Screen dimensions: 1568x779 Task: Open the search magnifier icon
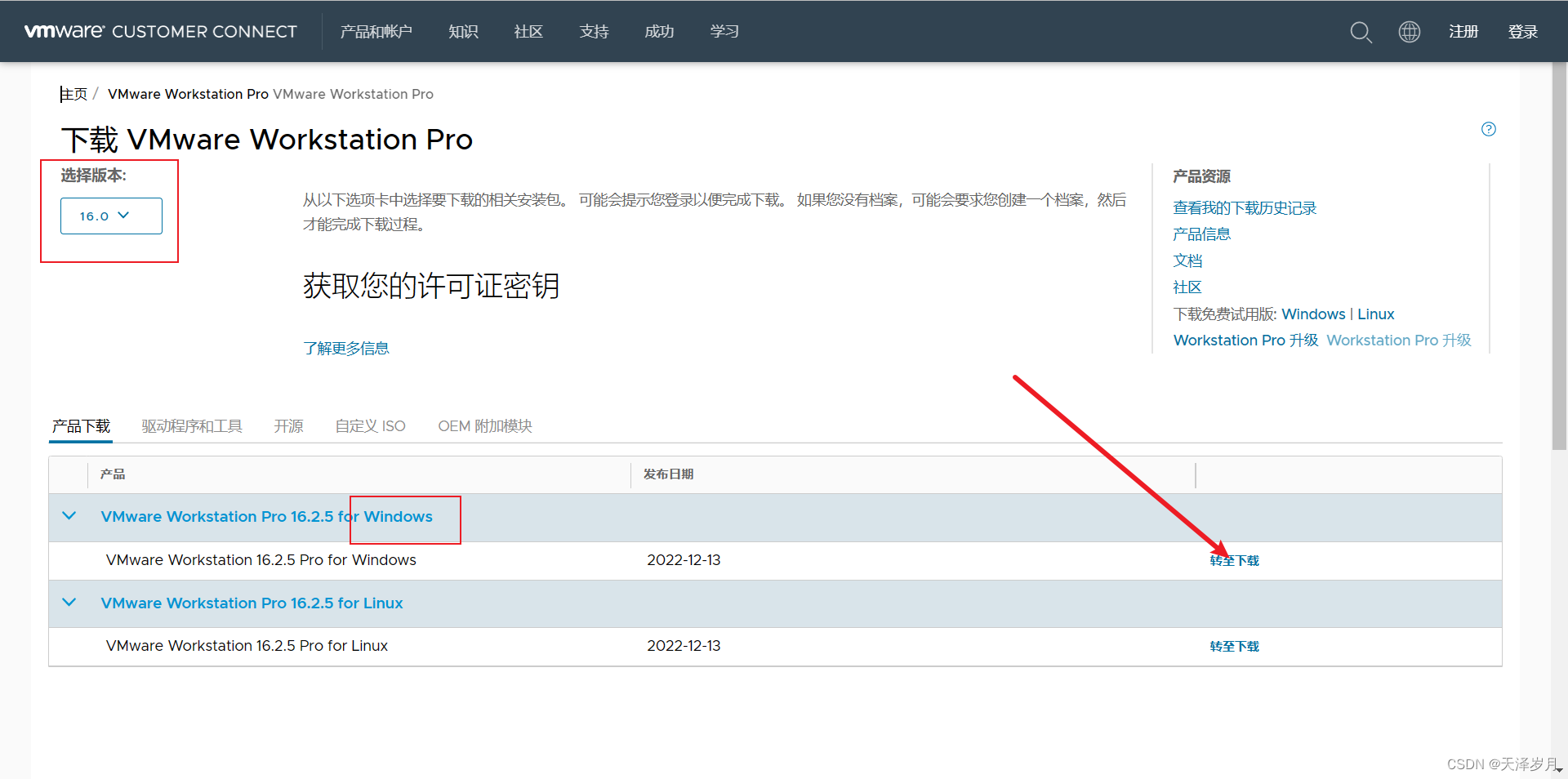coord(1361,32)
